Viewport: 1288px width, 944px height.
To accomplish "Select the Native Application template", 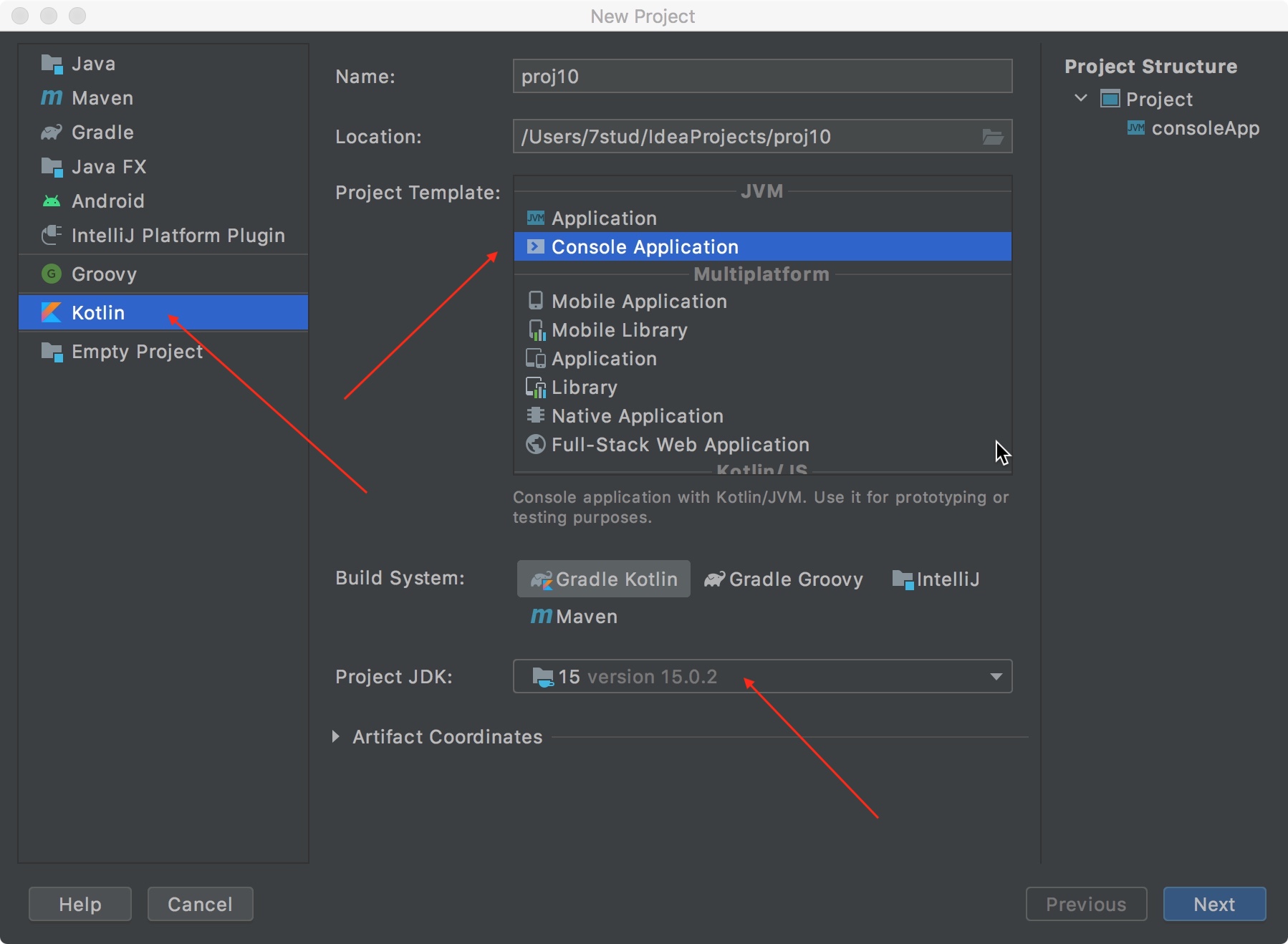I will tap(637, 416).
